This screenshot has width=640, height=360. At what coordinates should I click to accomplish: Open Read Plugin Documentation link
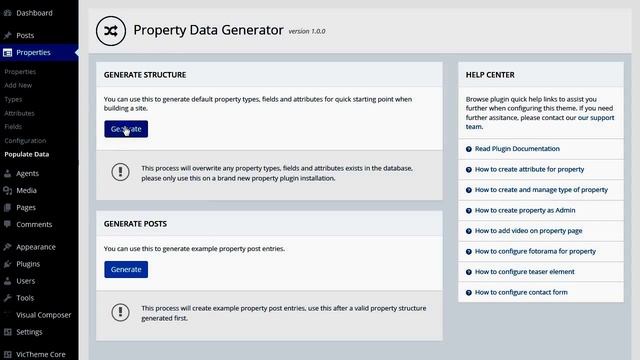[517, 149]
